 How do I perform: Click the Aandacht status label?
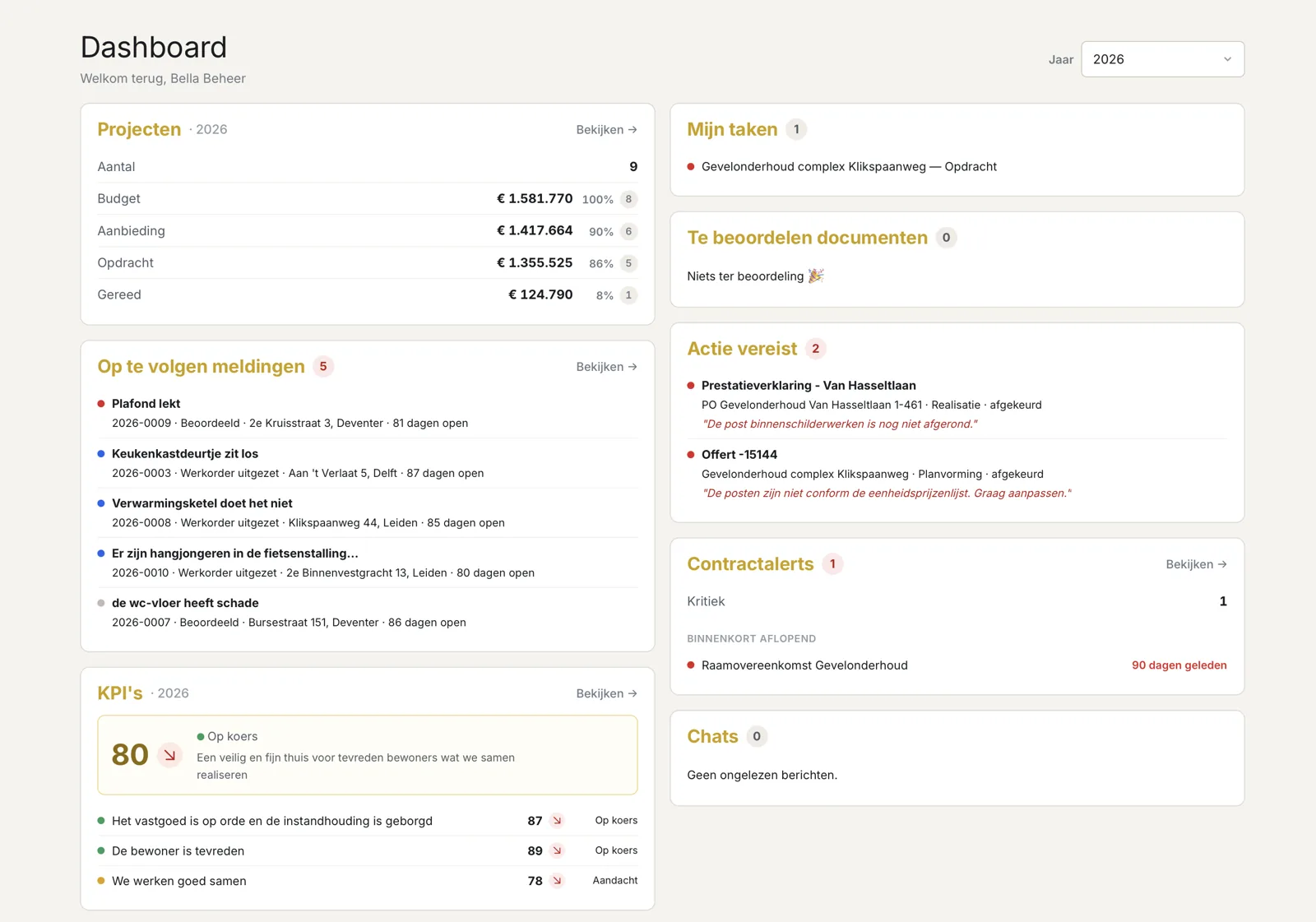point(615,880)
